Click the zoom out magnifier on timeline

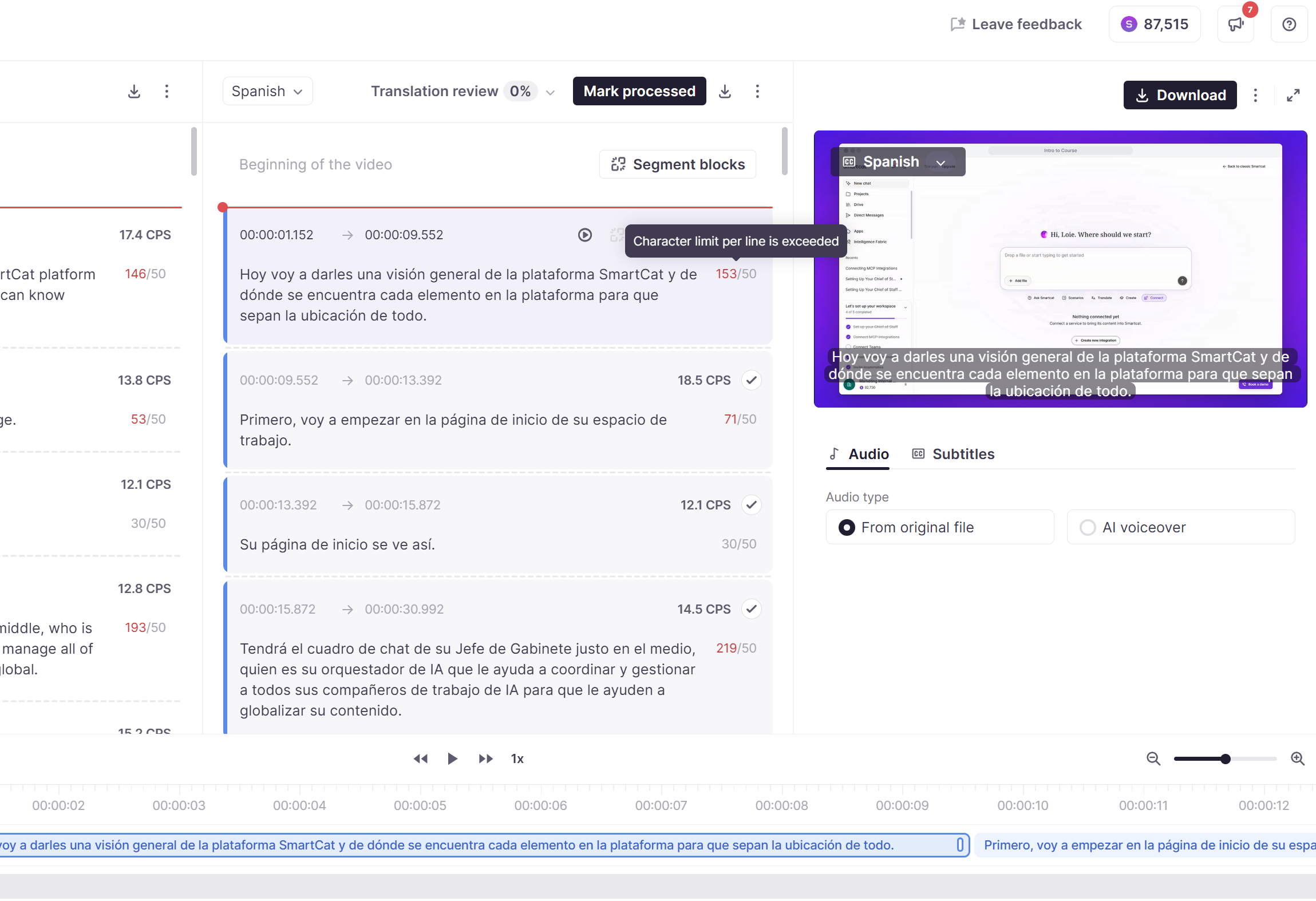click(1153, 759)
